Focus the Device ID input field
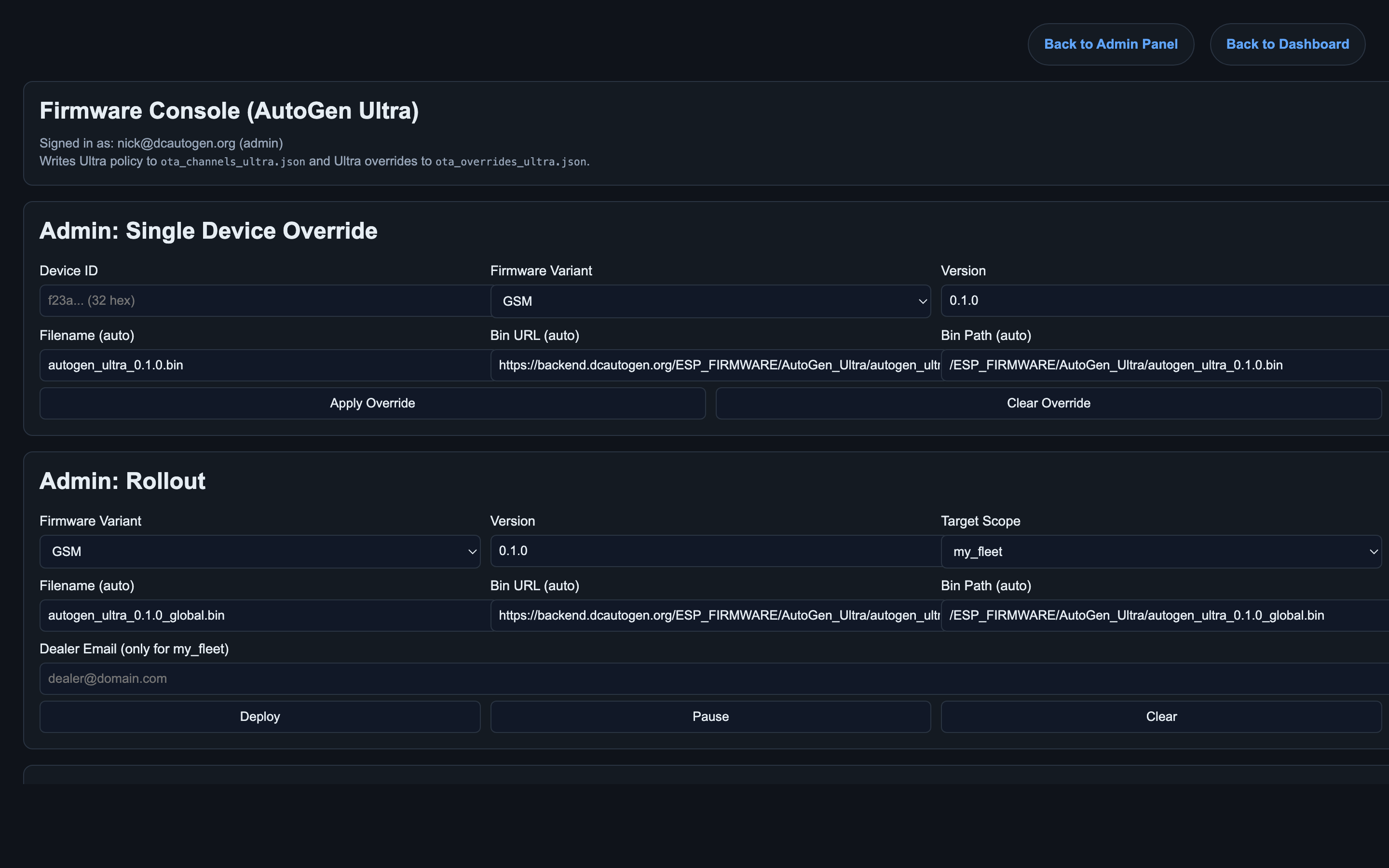This screenshot has height=868, width=1389. coord(265,301)
